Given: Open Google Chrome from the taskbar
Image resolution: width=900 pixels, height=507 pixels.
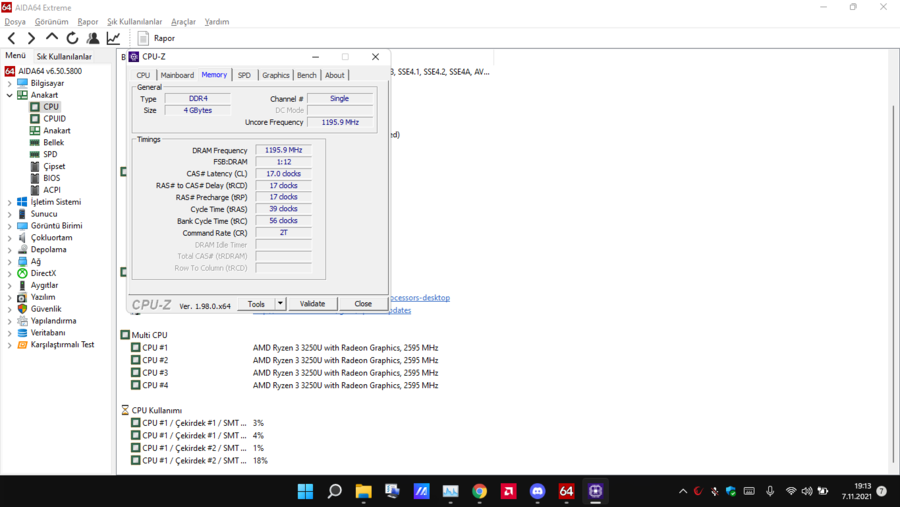Looking at the screenshot, I should pyautogui.click(x=479, y=491).
